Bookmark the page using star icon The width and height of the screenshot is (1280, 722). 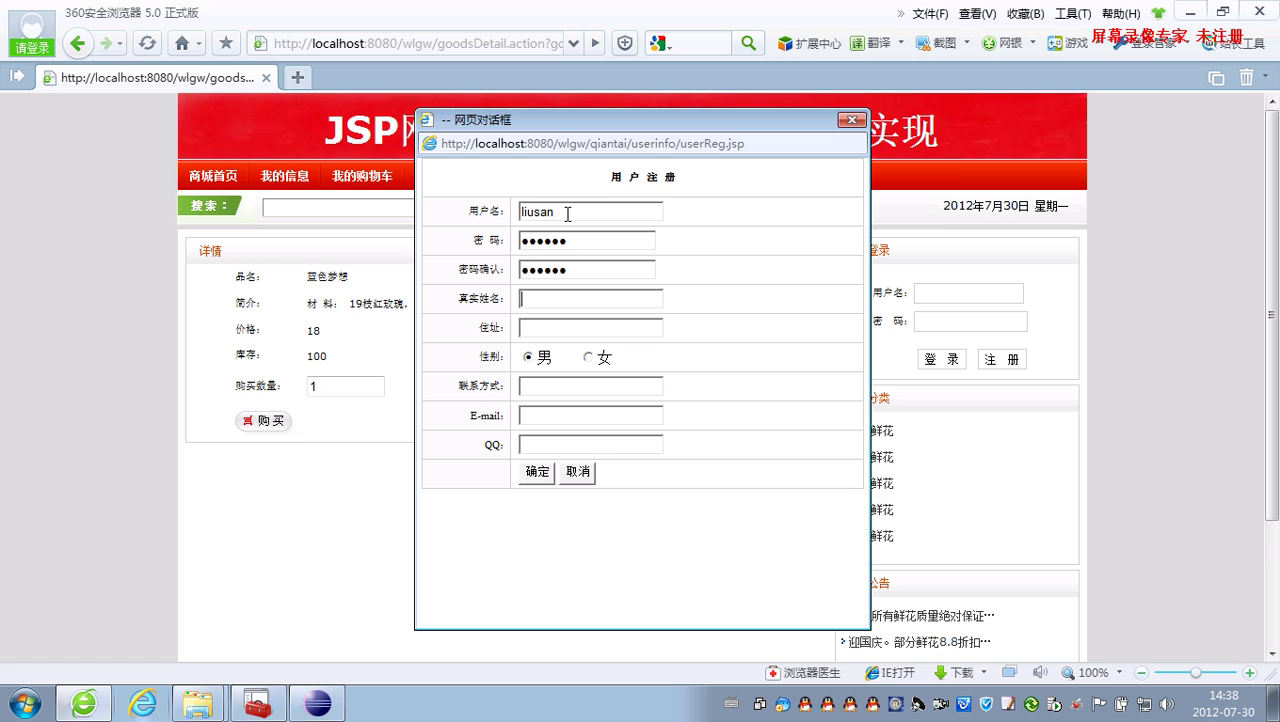[x=226, y=43]
